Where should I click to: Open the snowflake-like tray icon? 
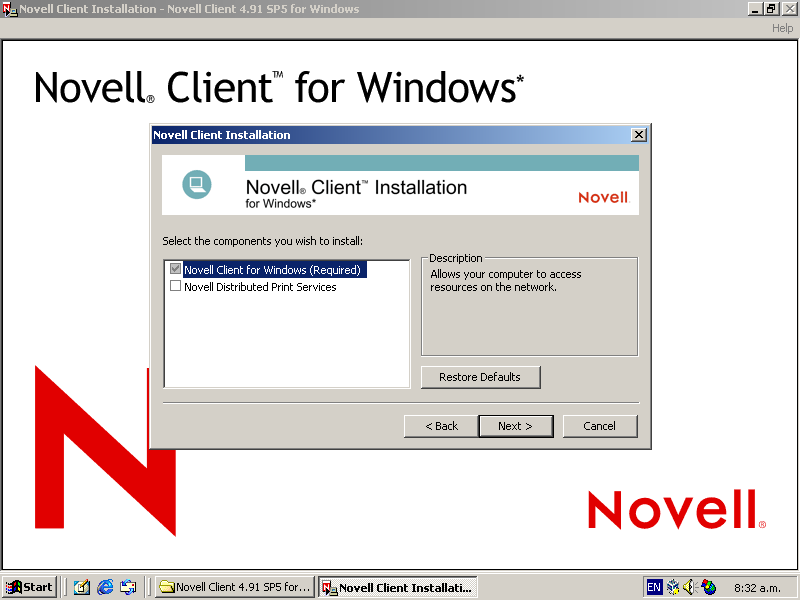(673, 587)
